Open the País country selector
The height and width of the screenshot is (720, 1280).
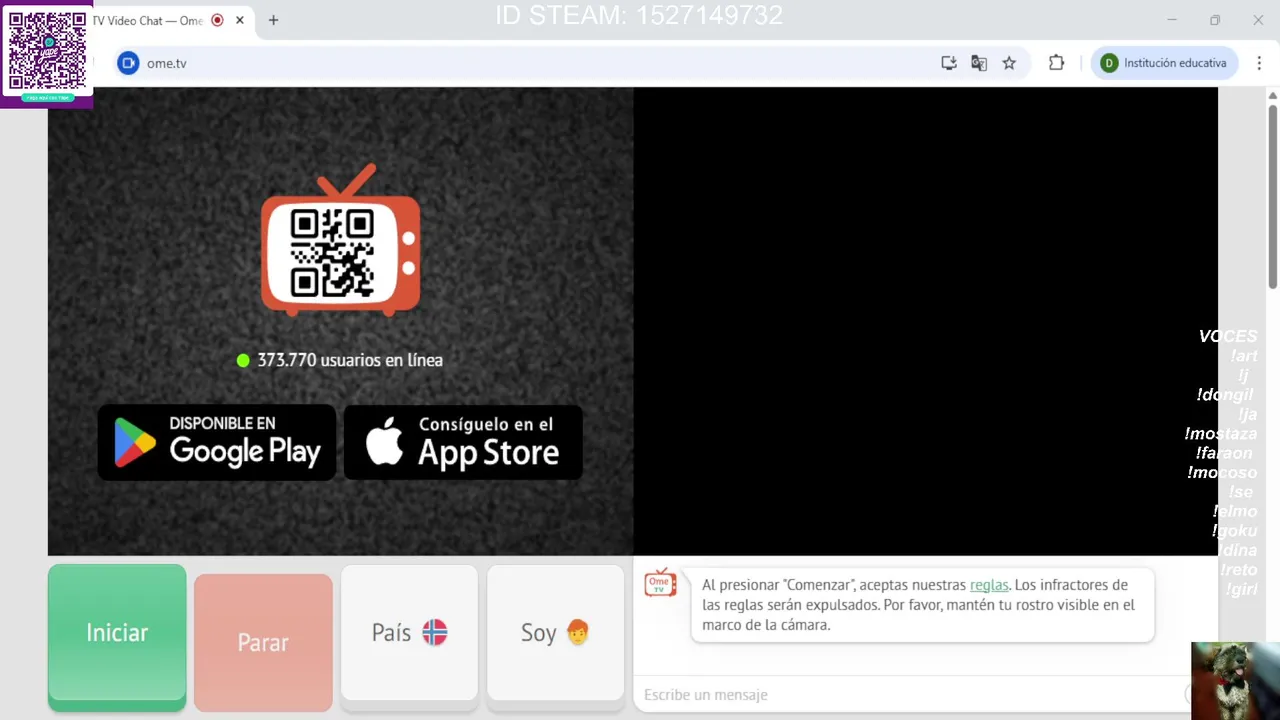click(409, 633)
